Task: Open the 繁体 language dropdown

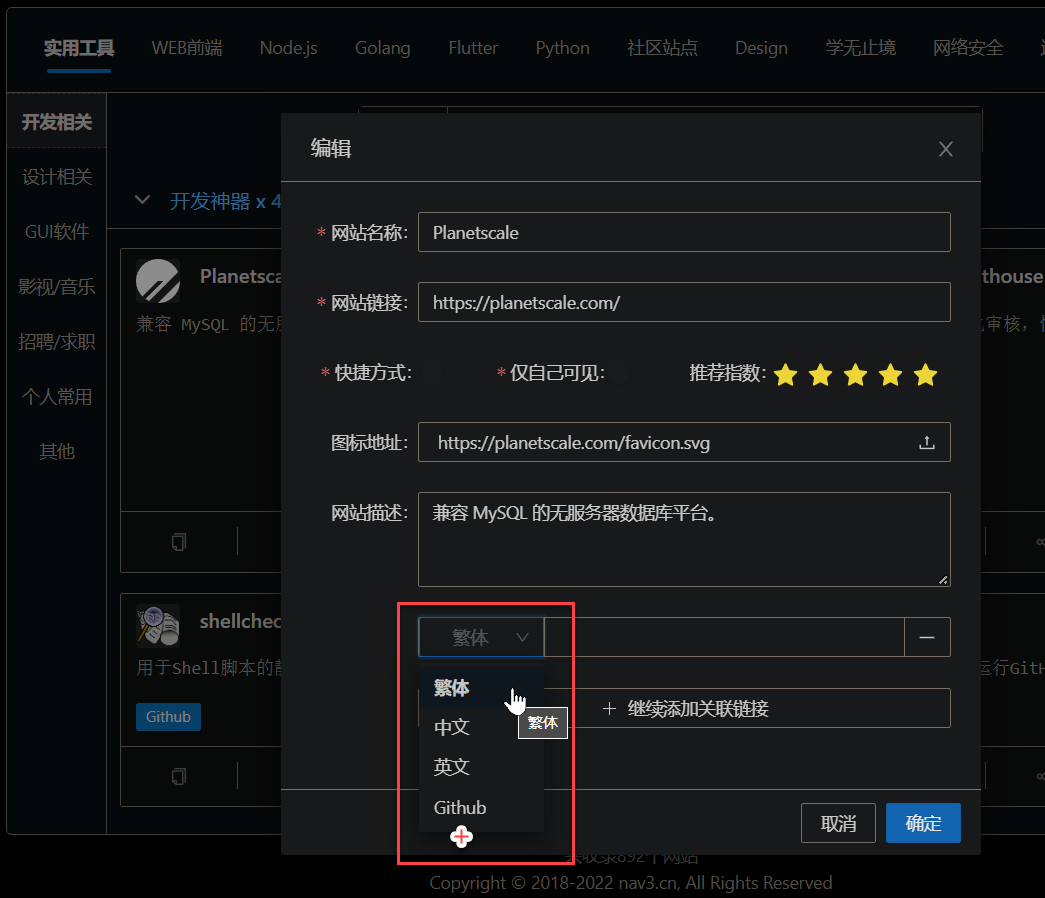Action: pos(481,637)
